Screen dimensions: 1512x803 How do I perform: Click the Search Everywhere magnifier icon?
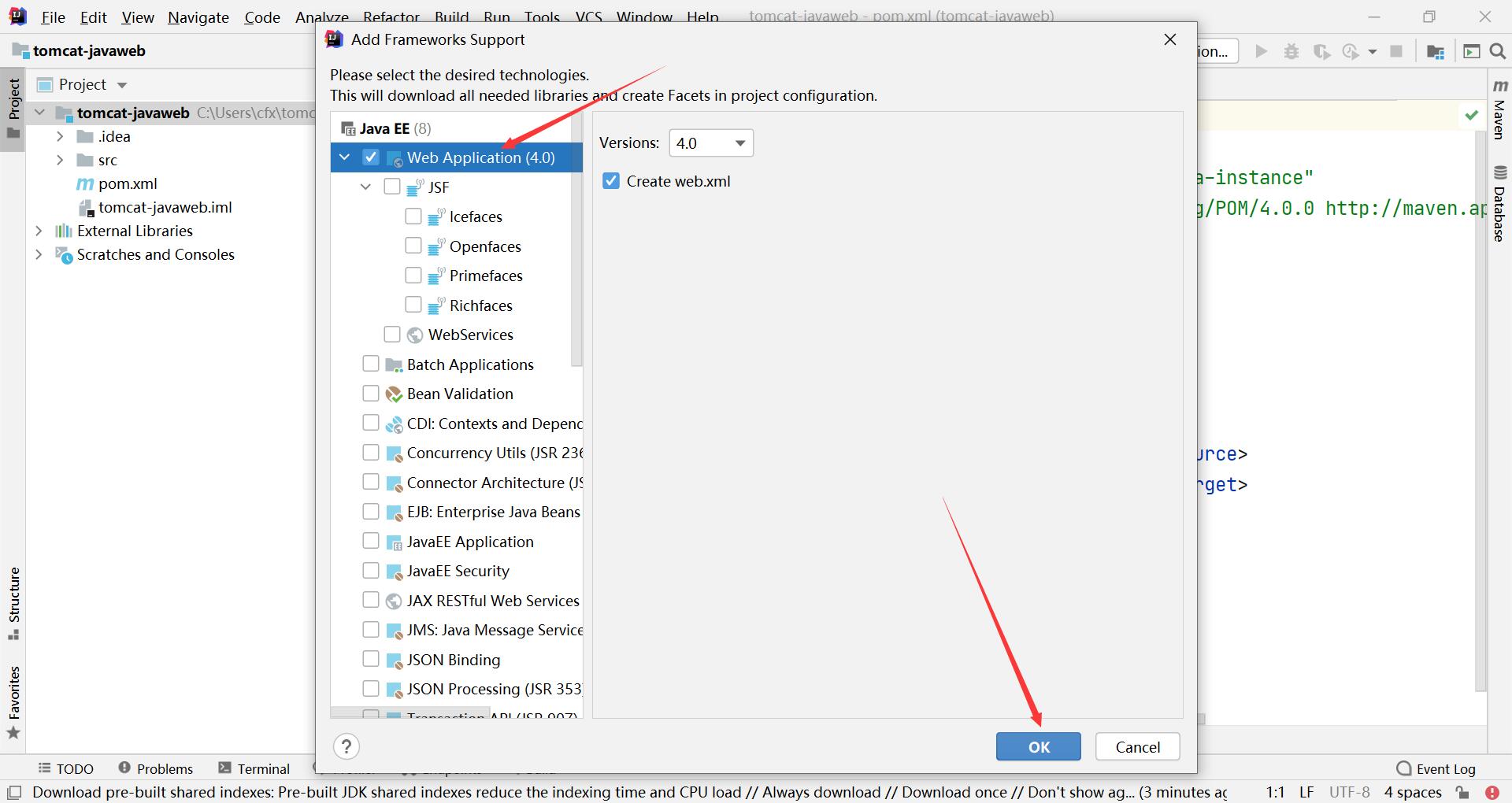tap(1497, 51)
